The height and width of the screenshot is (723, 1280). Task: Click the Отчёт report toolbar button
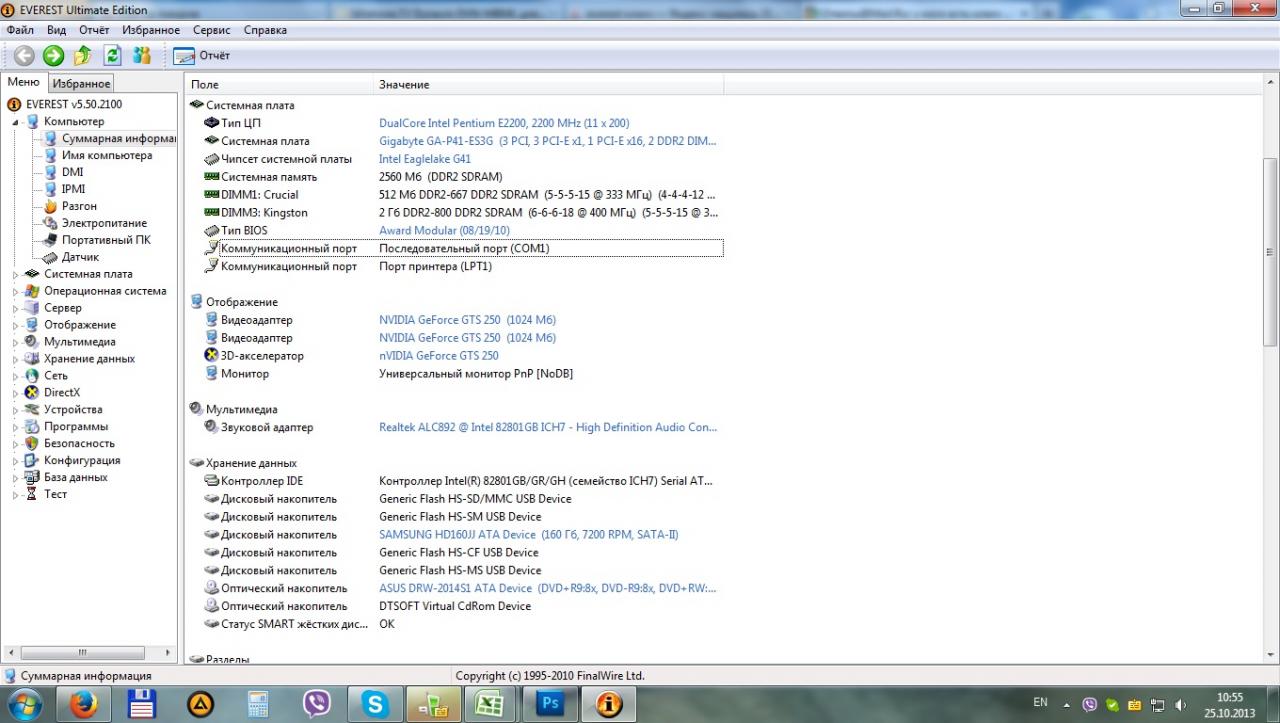point(202,56)
